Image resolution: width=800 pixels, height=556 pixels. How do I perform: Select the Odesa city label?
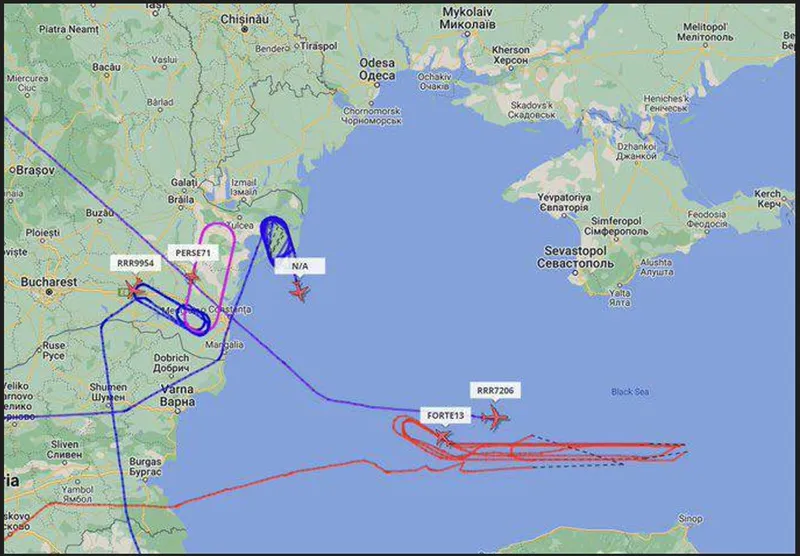click(377, 69)
